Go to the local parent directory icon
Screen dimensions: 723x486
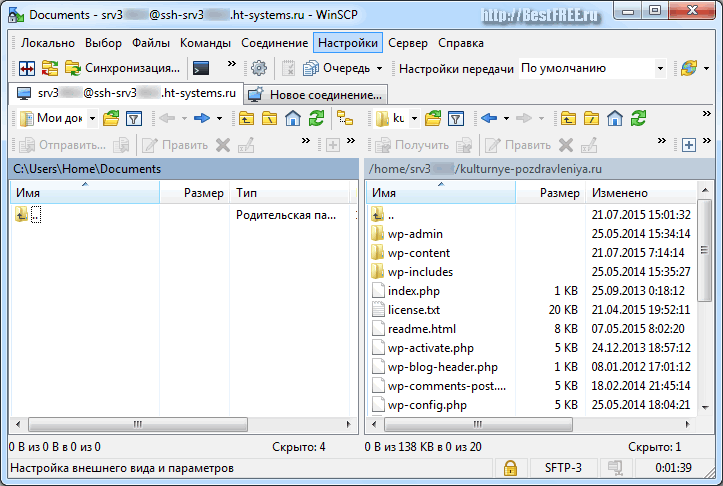click(246, 119)
